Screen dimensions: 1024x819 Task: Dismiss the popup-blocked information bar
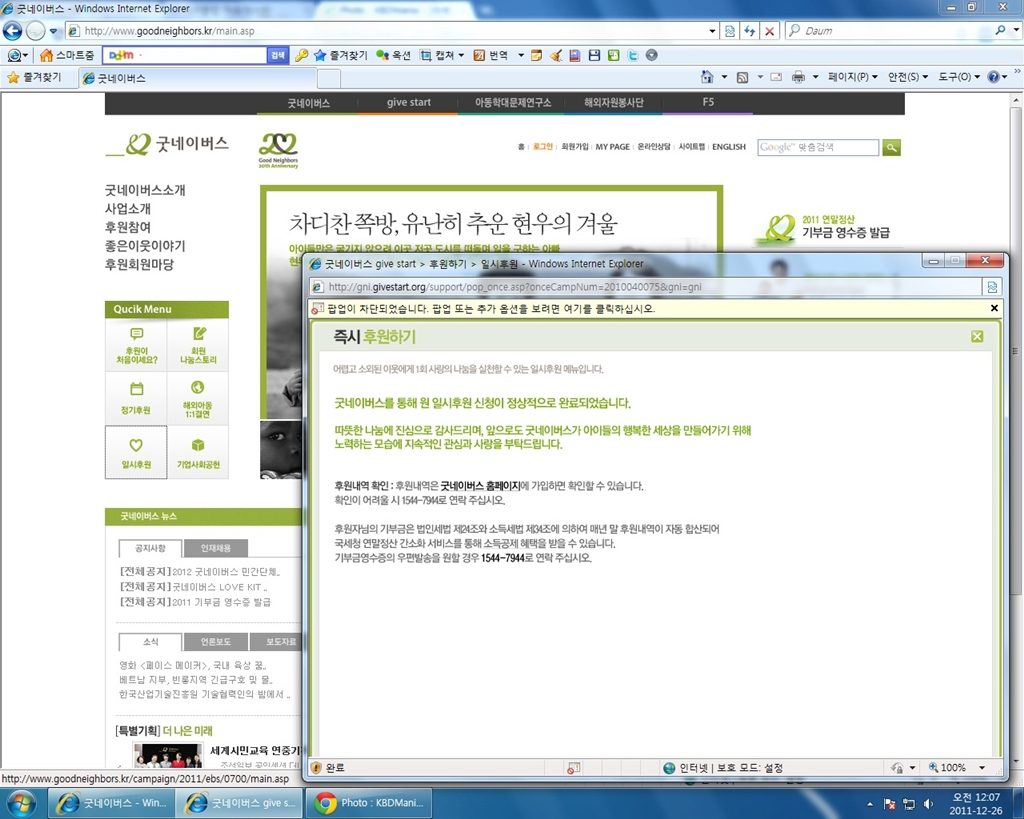(995, 308)
